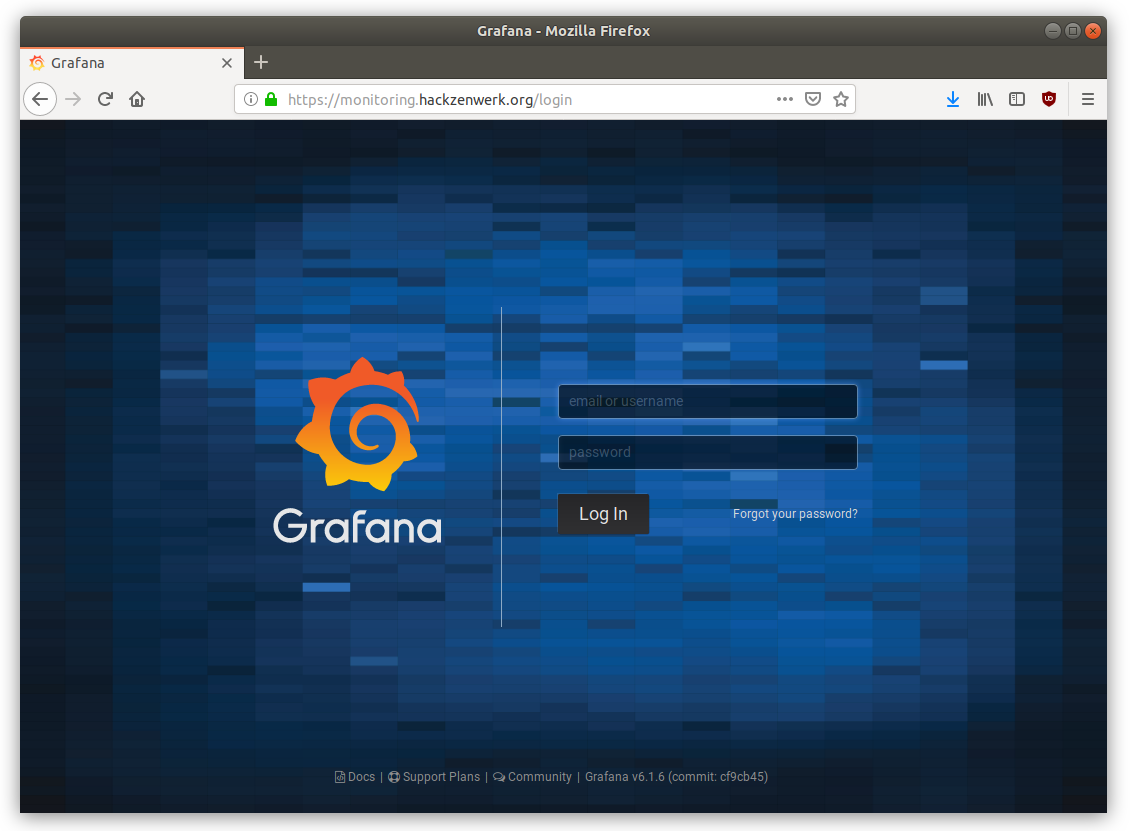Open the downloads arrow panel

[x=953, y=99]
